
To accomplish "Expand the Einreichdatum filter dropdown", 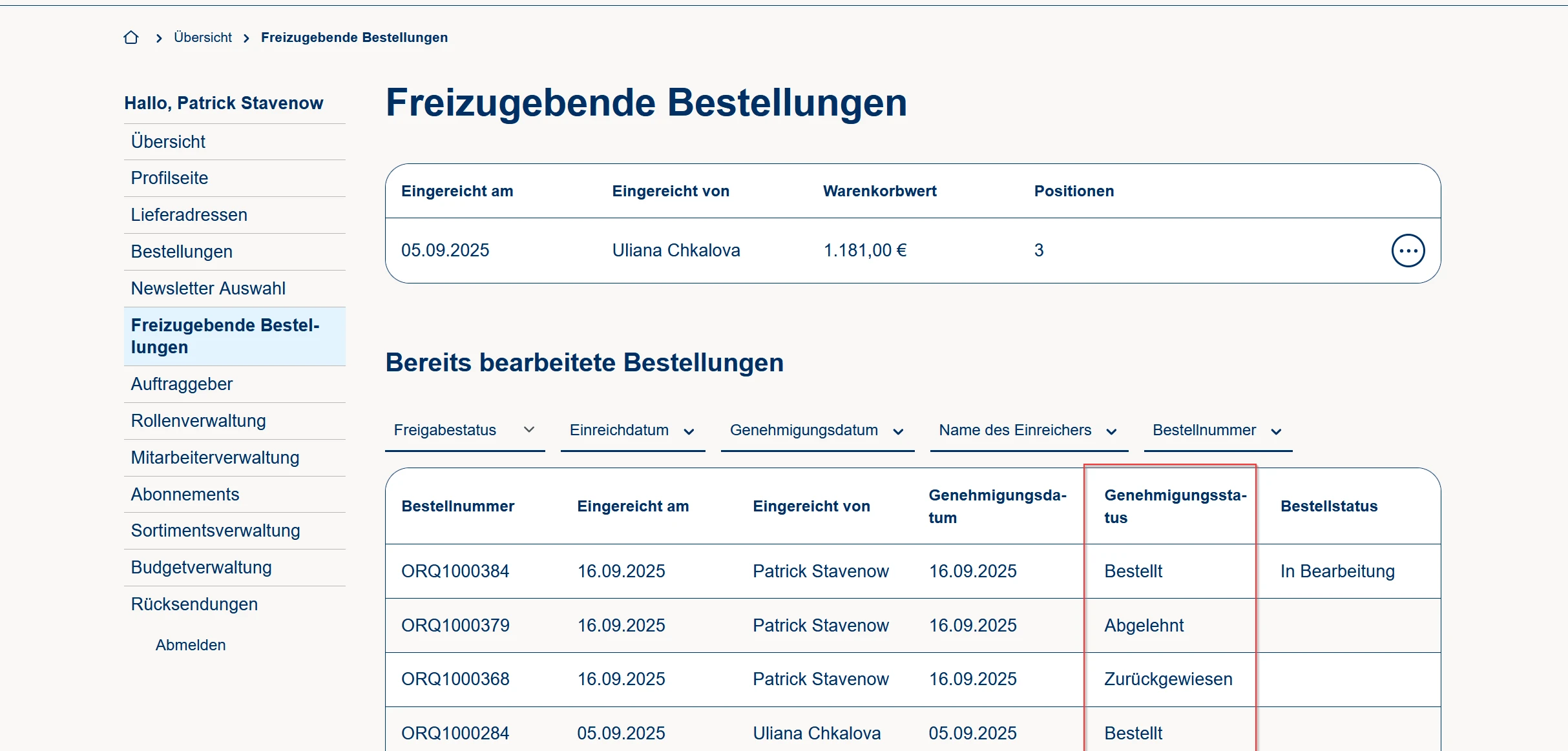I will point(632,431).
